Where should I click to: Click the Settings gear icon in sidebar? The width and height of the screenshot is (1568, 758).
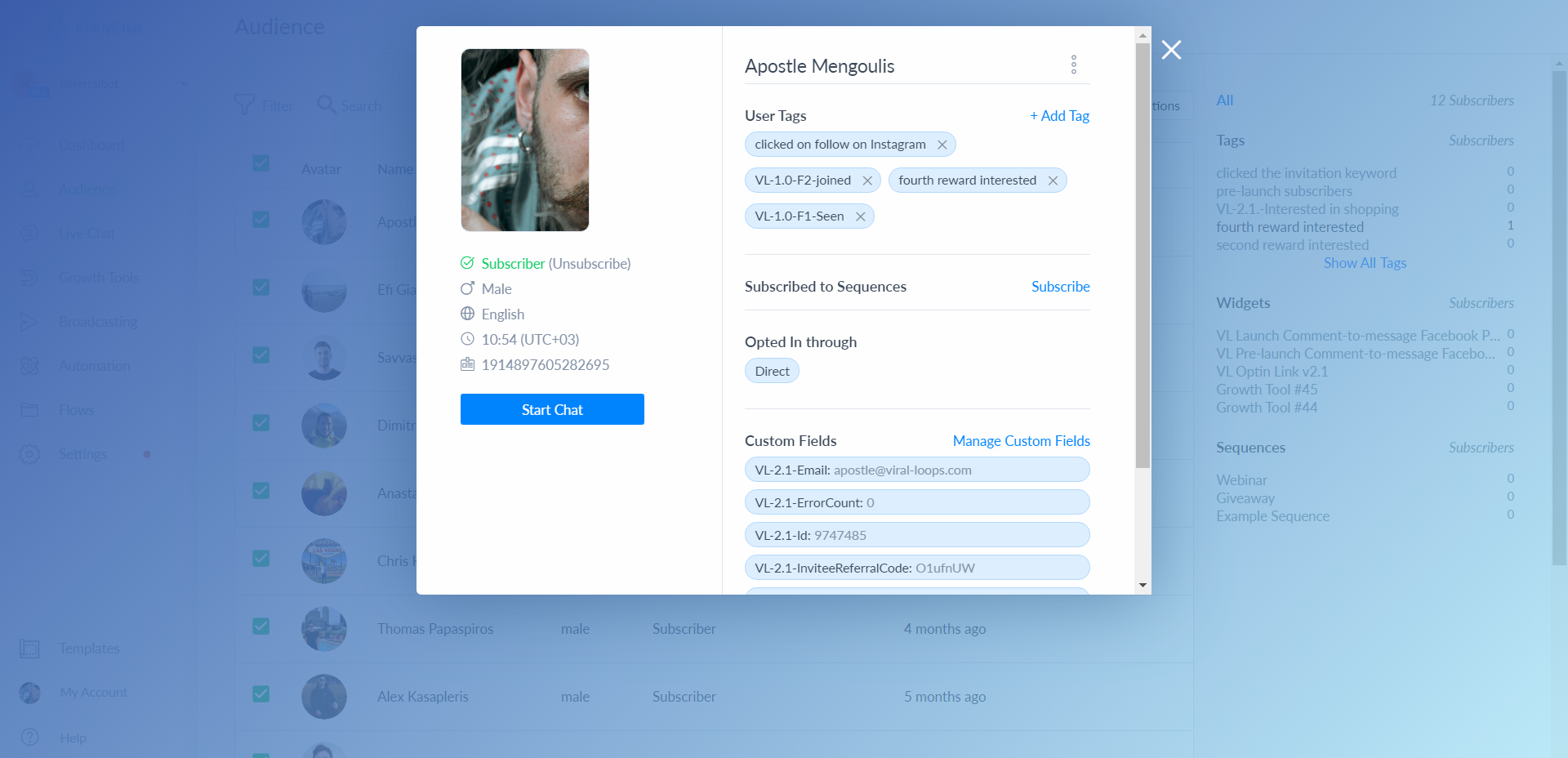click(29, 454)
